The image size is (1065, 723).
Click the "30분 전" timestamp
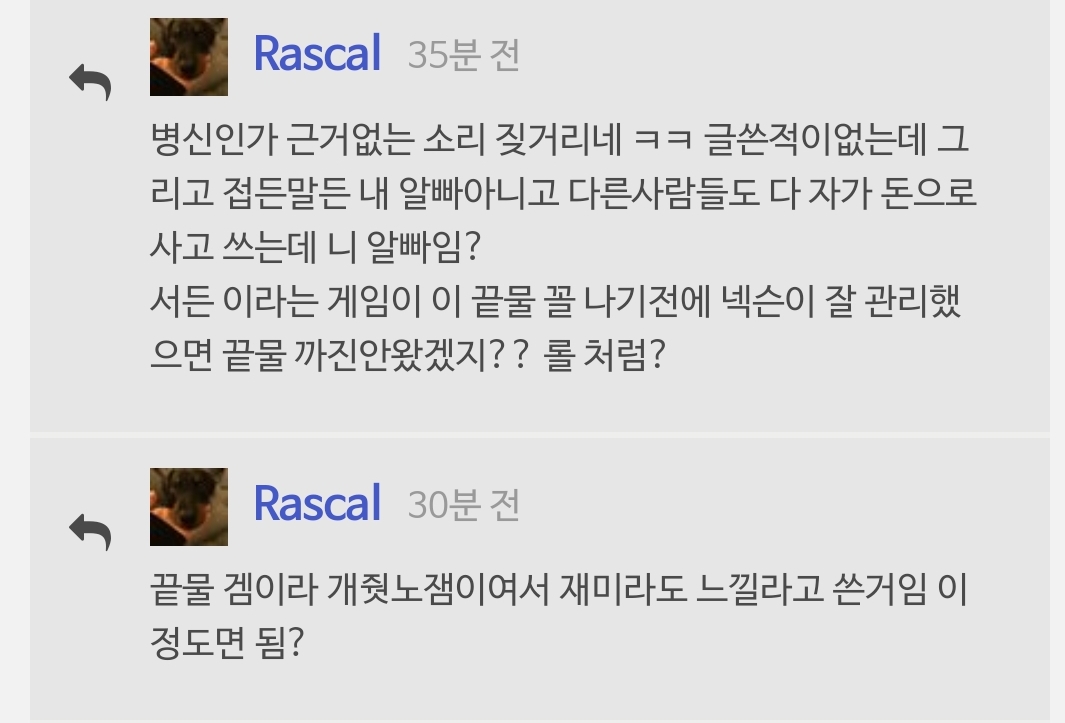[x=463, y=505]
